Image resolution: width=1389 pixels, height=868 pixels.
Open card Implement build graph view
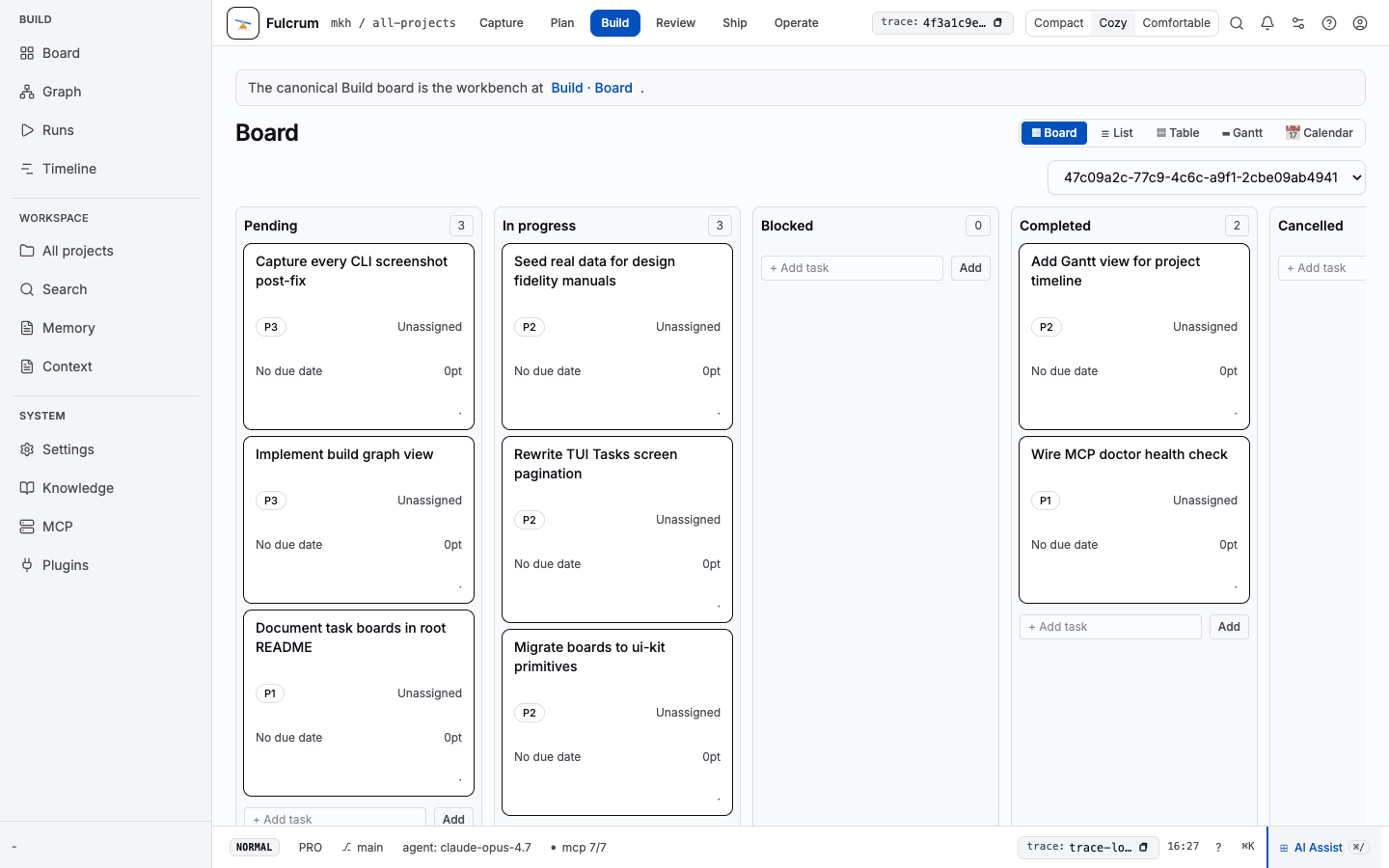click(359, 520)
